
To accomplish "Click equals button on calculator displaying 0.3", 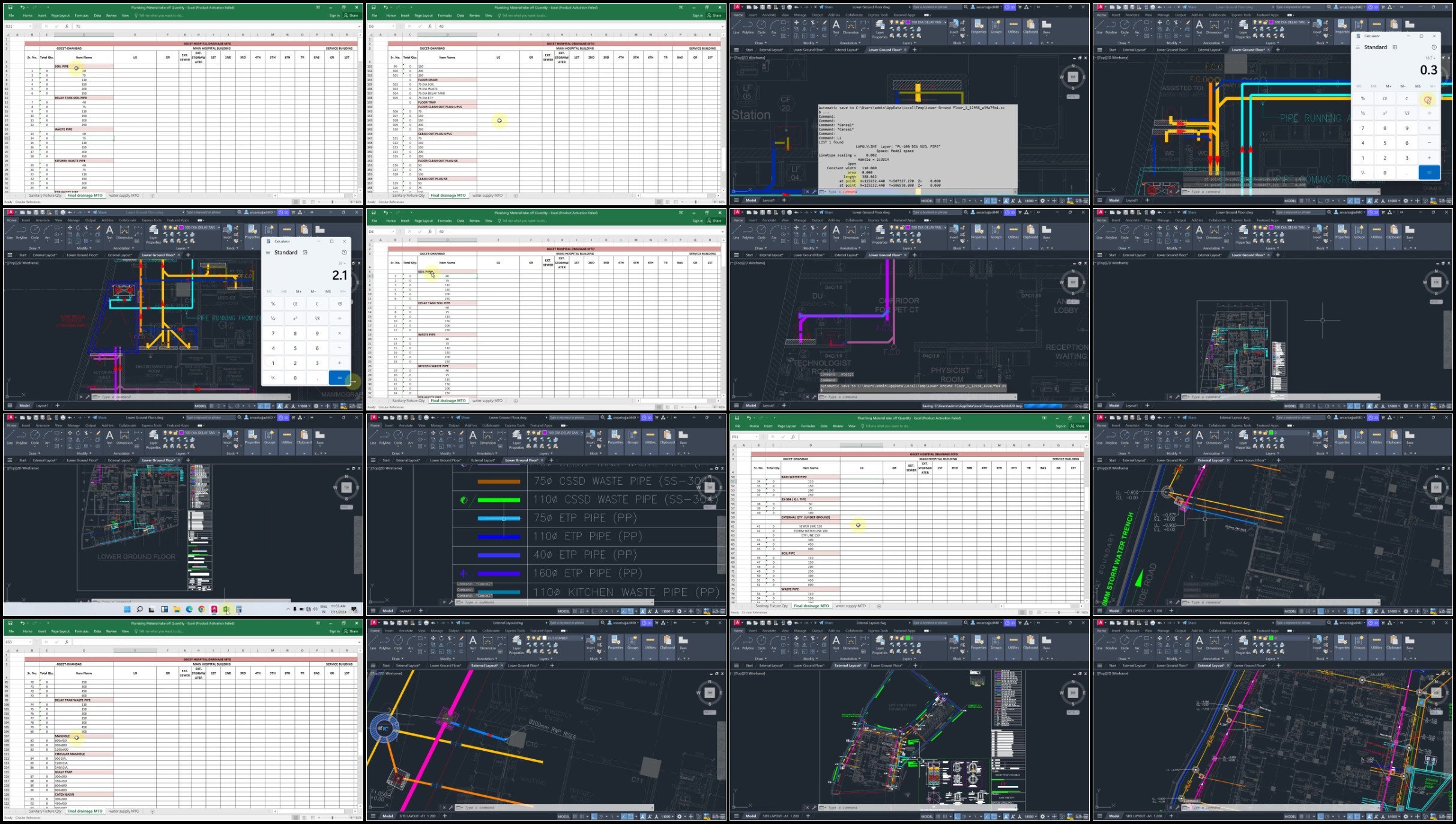I will [1429, 172].
